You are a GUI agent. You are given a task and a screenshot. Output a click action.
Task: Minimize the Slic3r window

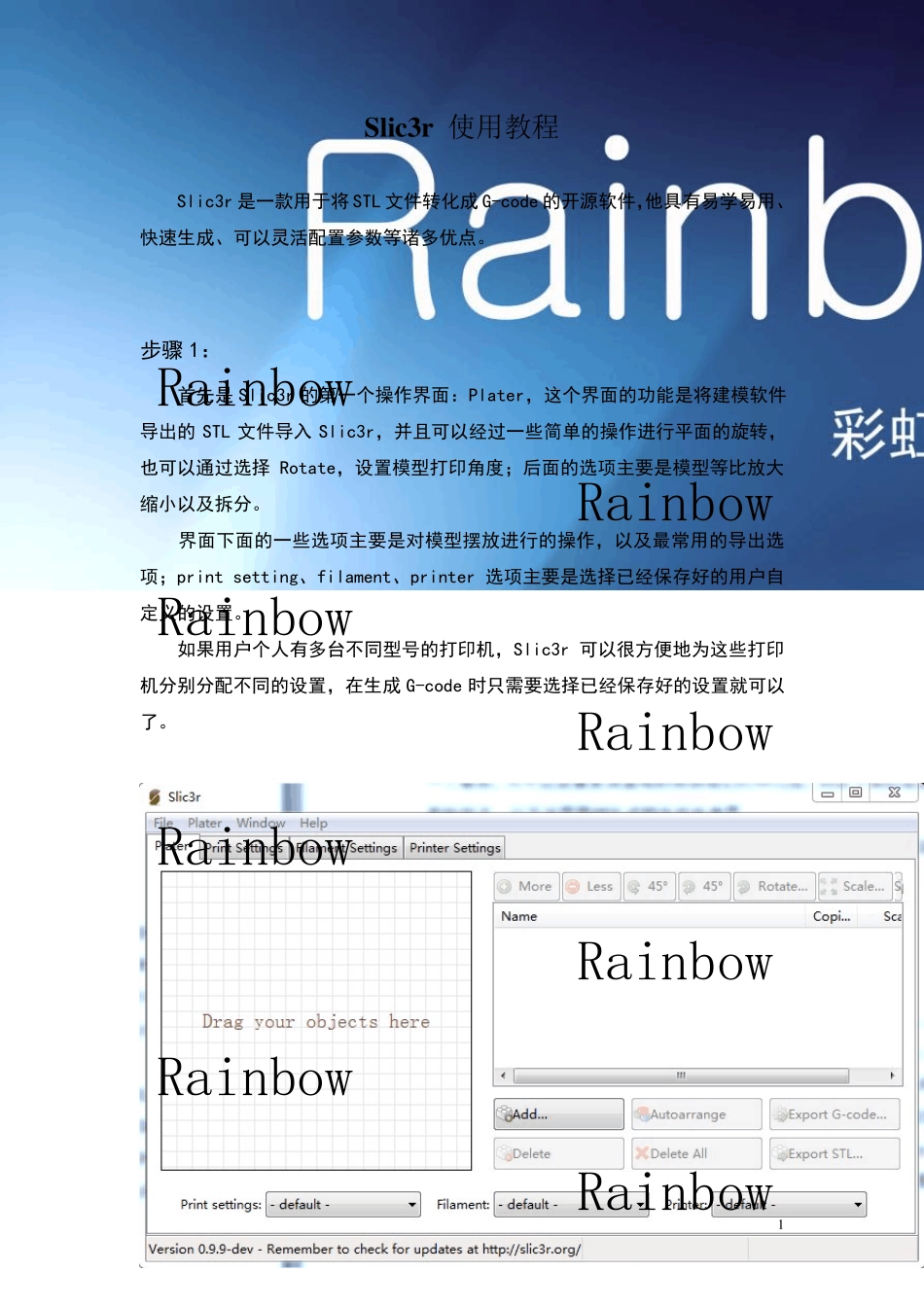pyautogui.click(x=828, y=793)
